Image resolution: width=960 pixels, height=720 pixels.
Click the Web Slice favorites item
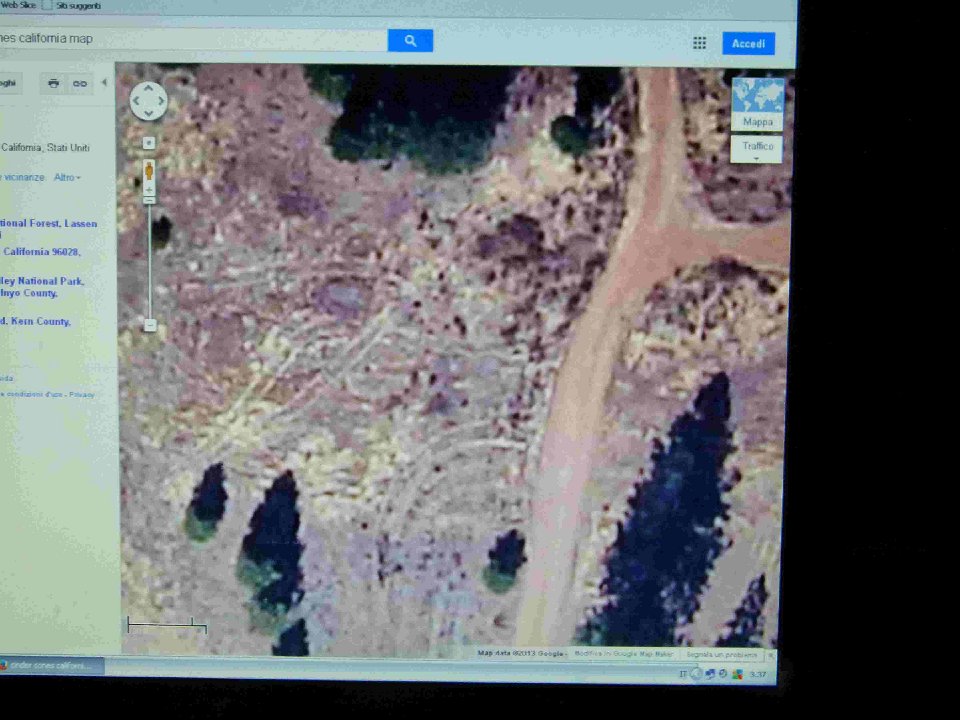18,6
